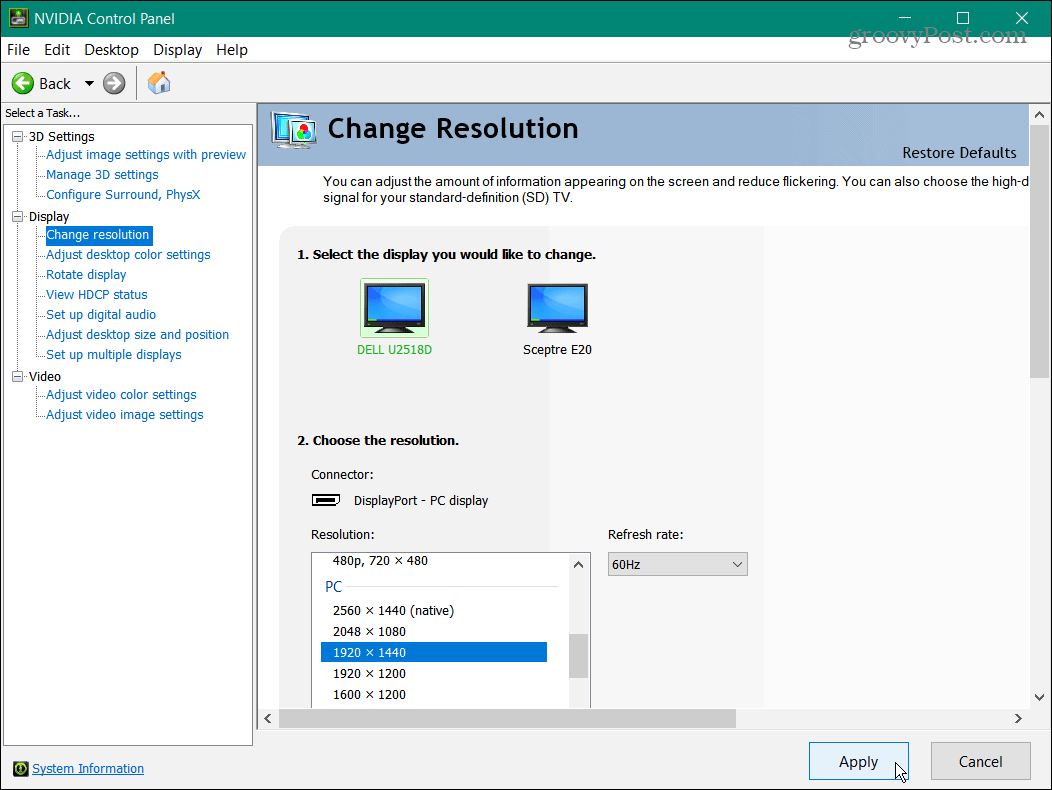Click the NVIDIA Control Panel home icon
The width and height of the screenshot is (1052, 790).
tap(158, 83)
